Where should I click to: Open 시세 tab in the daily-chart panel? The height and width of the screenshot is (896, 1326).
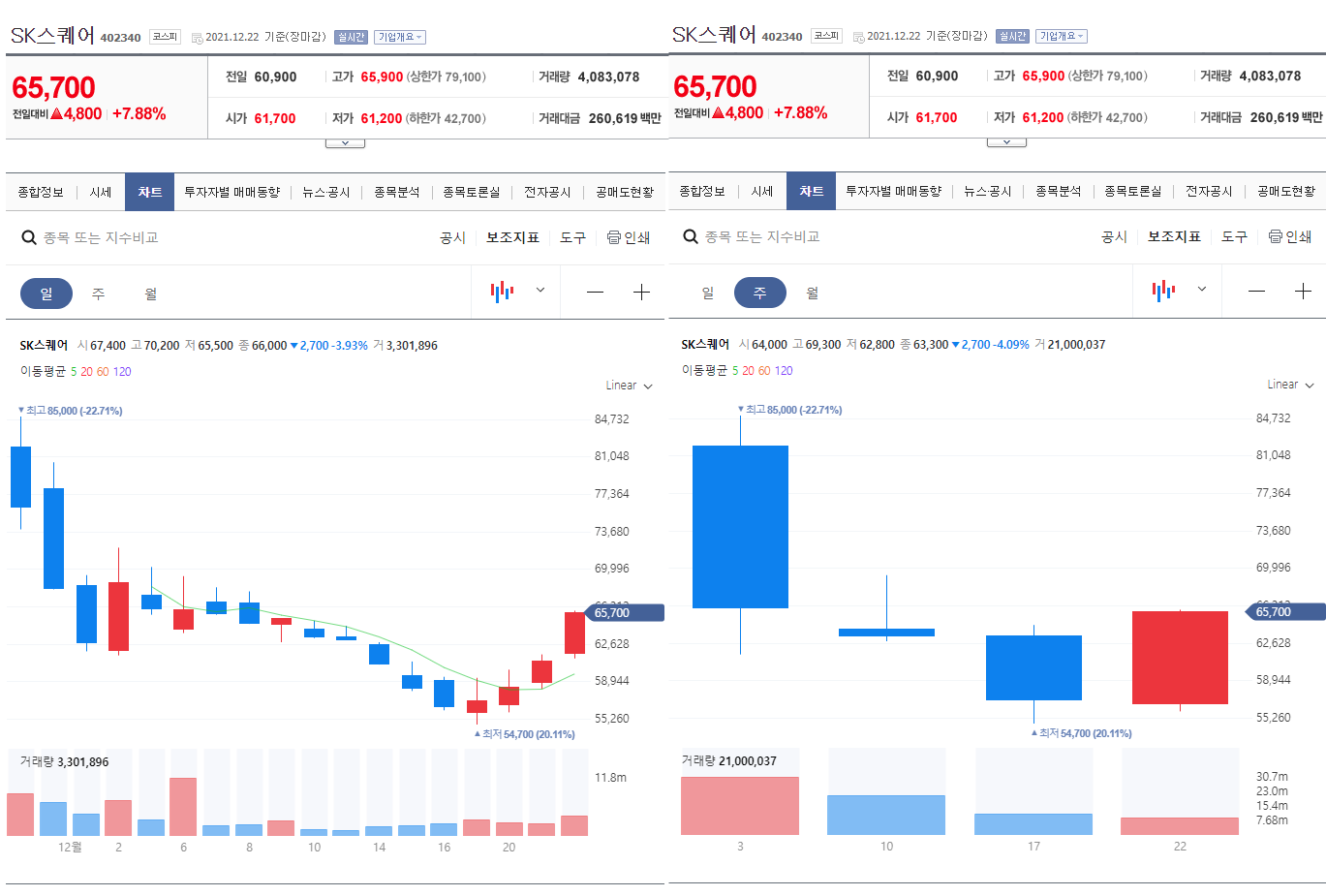(101, 193)
